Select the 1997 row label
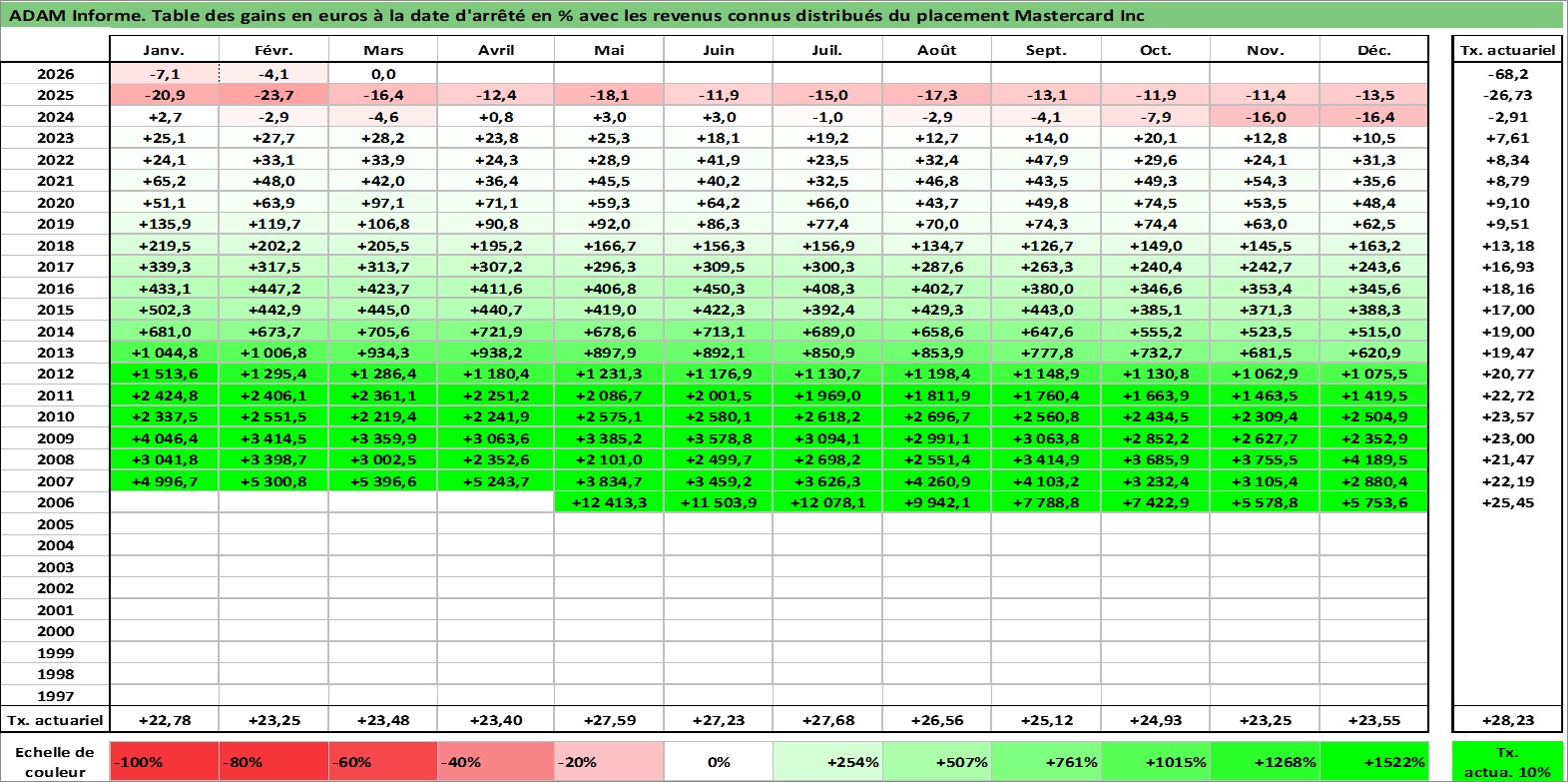This screenshot has height=782, width=1568. pyautogui.click(x=55, y=696)
